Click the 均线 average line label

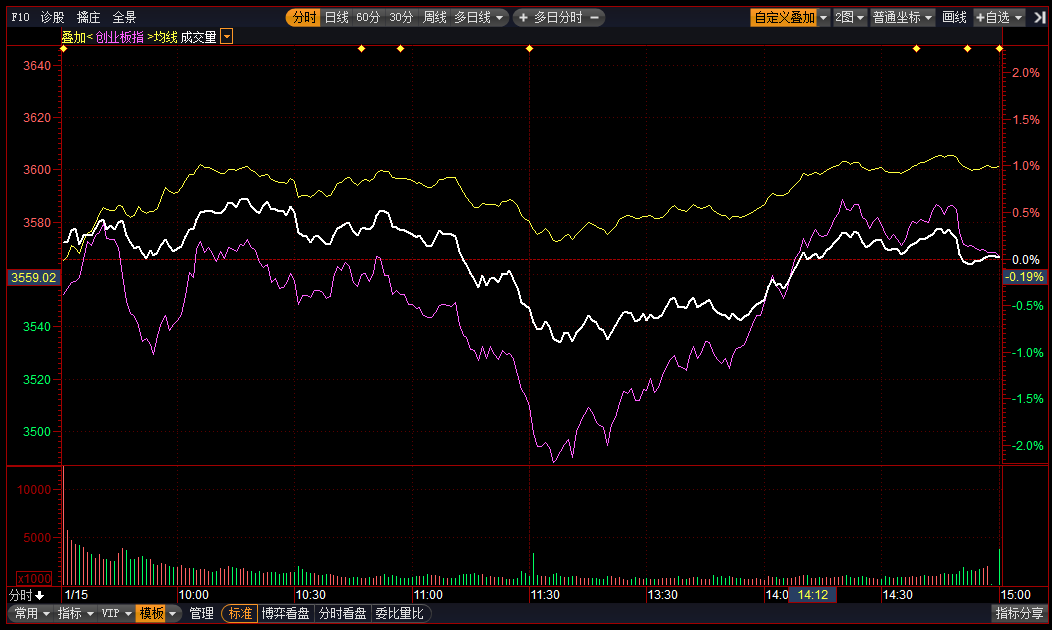pos(165,37)
